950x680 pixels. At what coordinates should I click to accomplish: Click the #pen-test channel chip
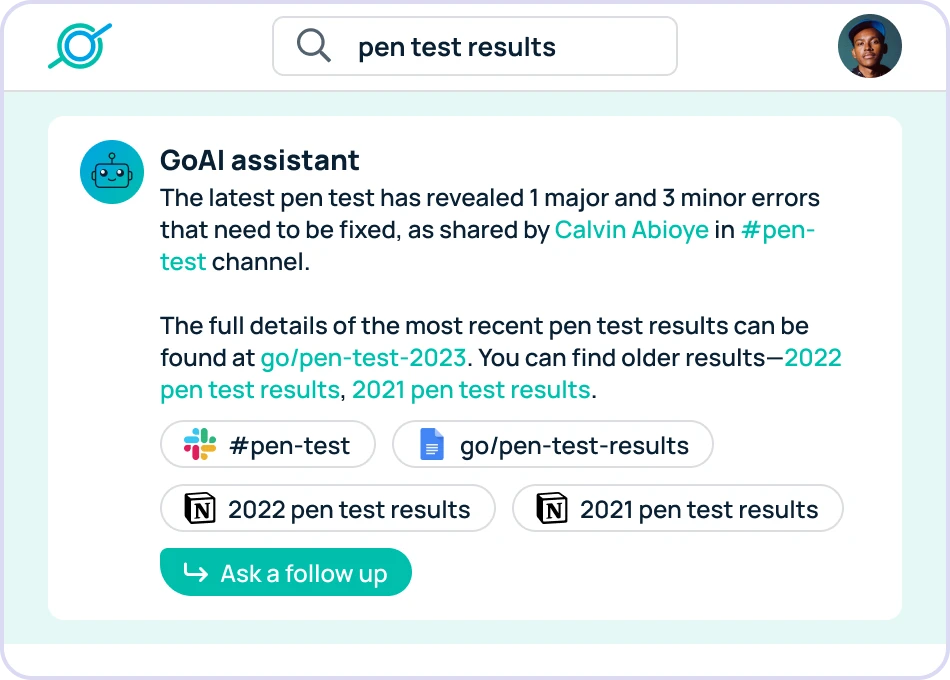(x=268, y=444)
